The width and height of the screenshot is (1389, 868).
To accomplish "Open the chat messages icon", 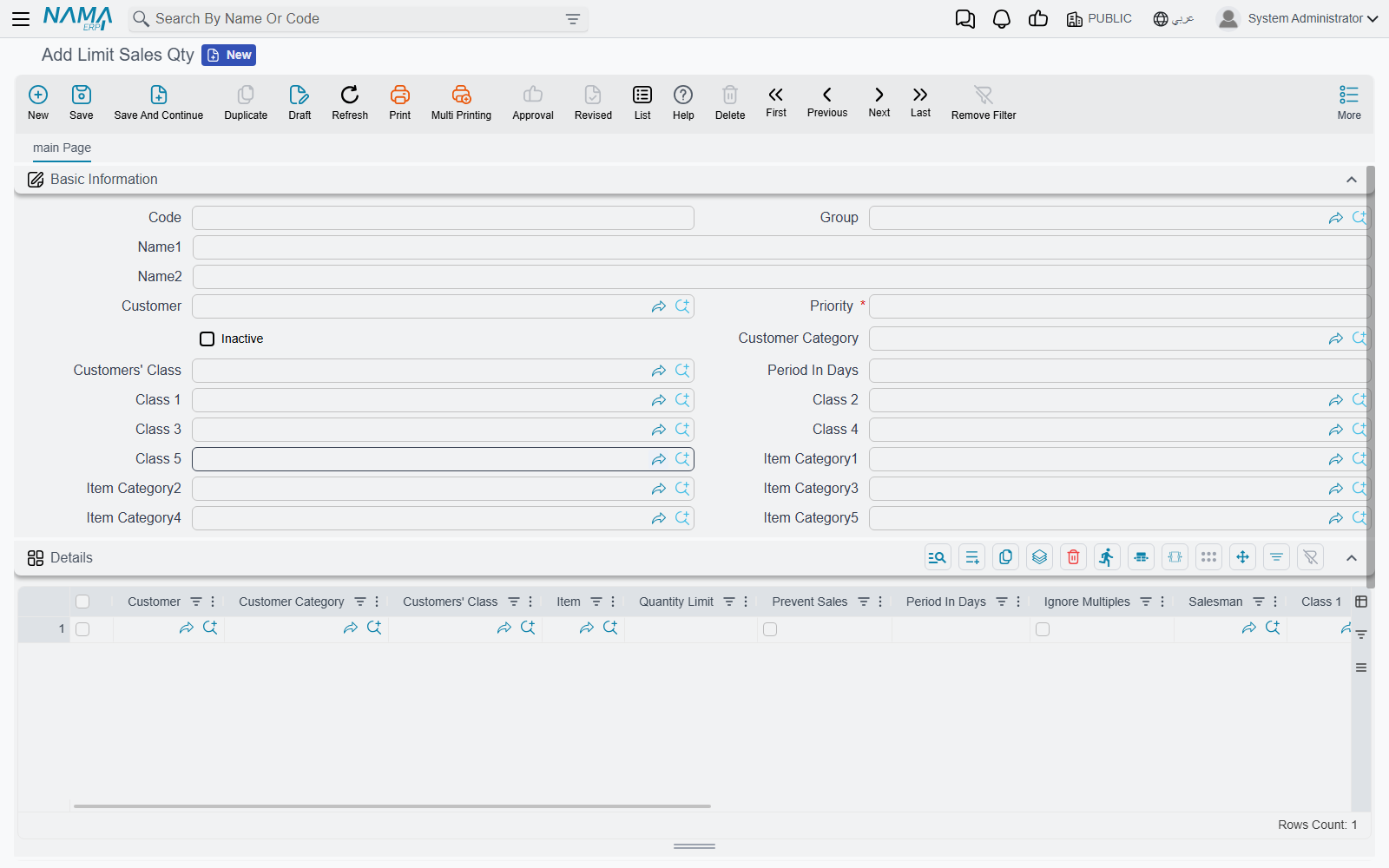I will tap(964, 19).
